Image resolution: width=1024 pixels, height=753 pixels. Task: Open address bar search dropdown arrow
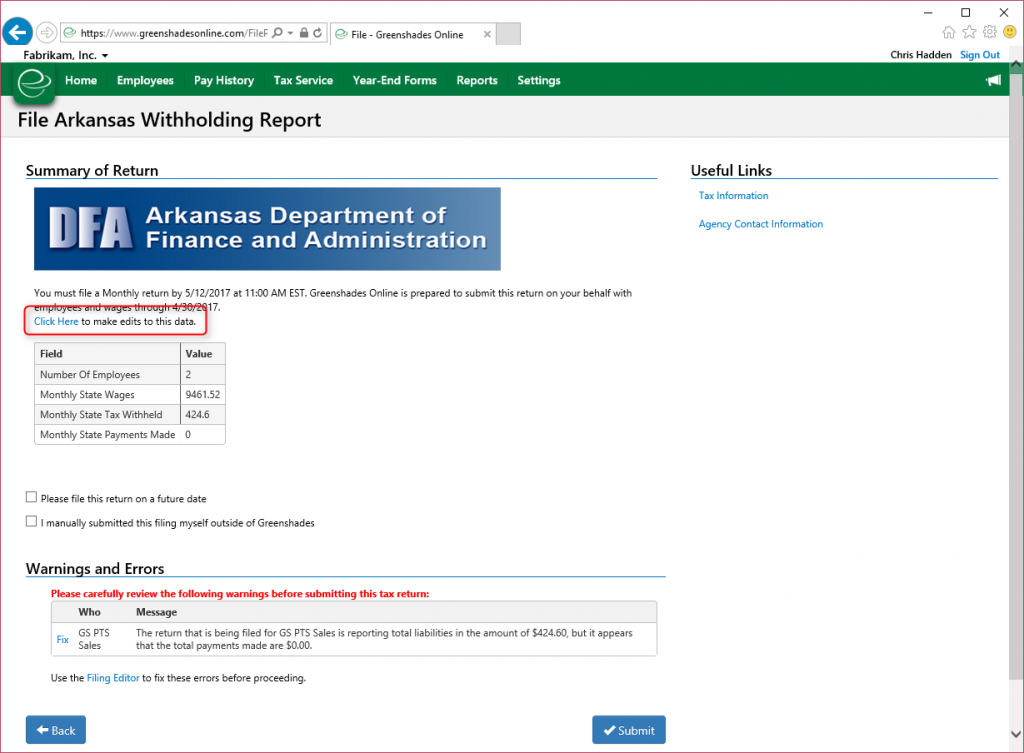coord(291,33)
